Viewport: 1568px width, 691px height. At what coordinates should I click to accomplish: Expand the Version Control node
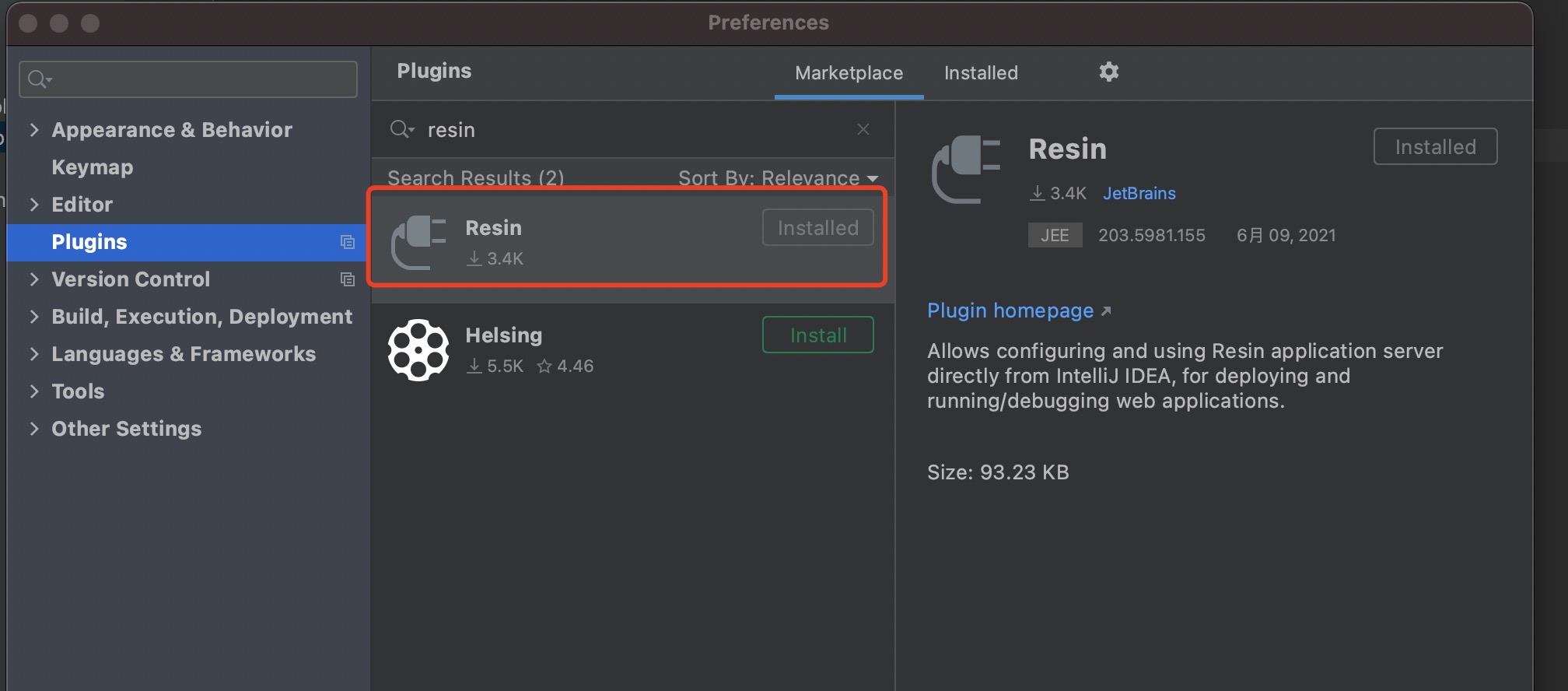tap(33, 279)
